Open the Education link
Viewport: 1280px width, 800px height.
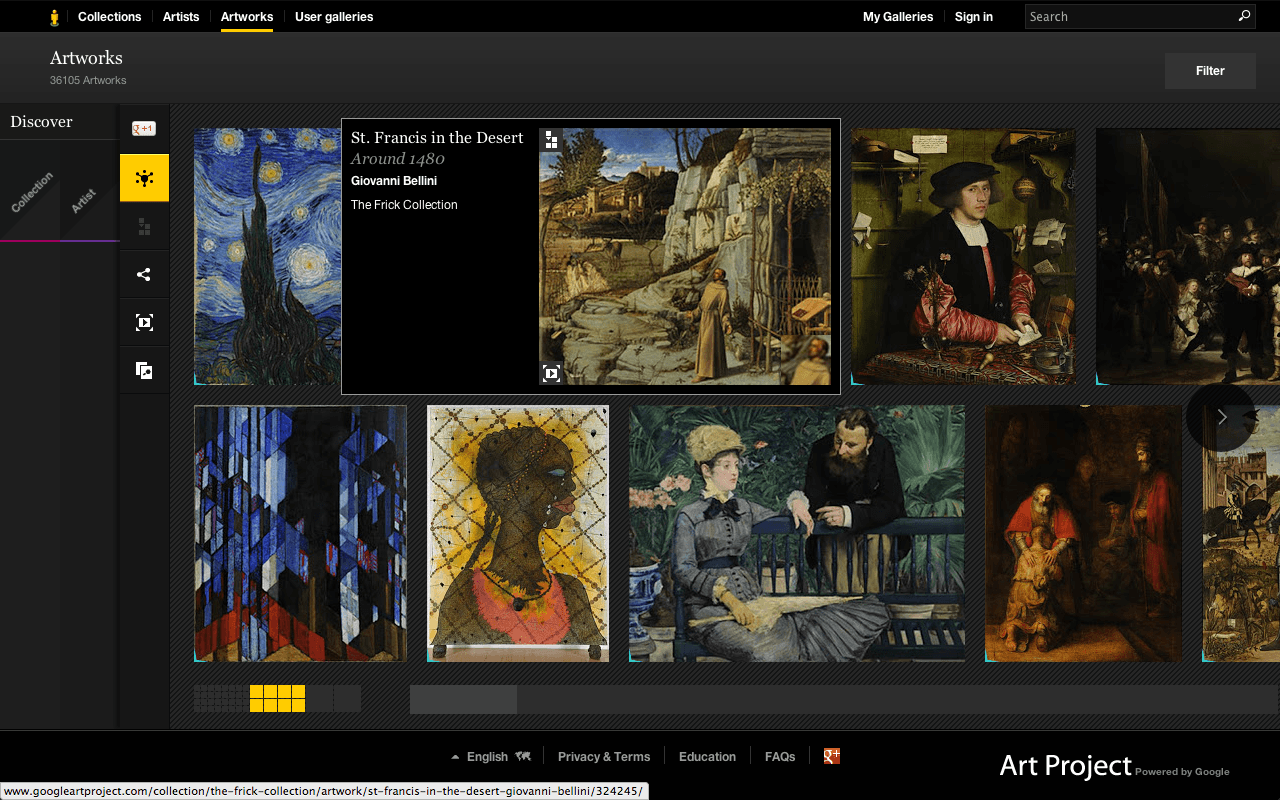pos(707,757)
